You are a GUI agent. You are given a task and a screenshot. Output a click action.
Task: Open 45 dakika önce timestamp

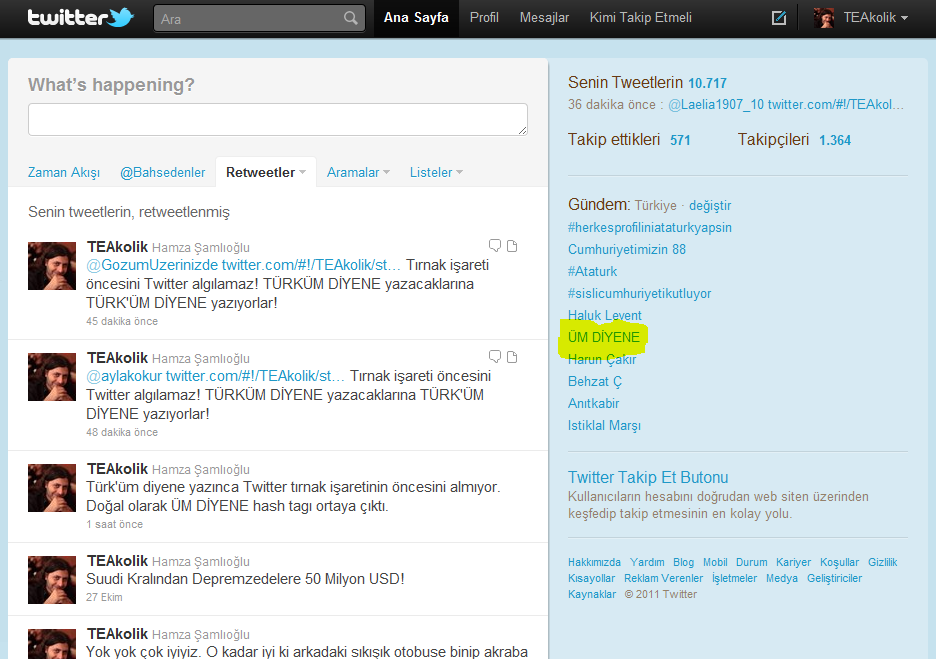pyautogui.click(x=122, y=321)
